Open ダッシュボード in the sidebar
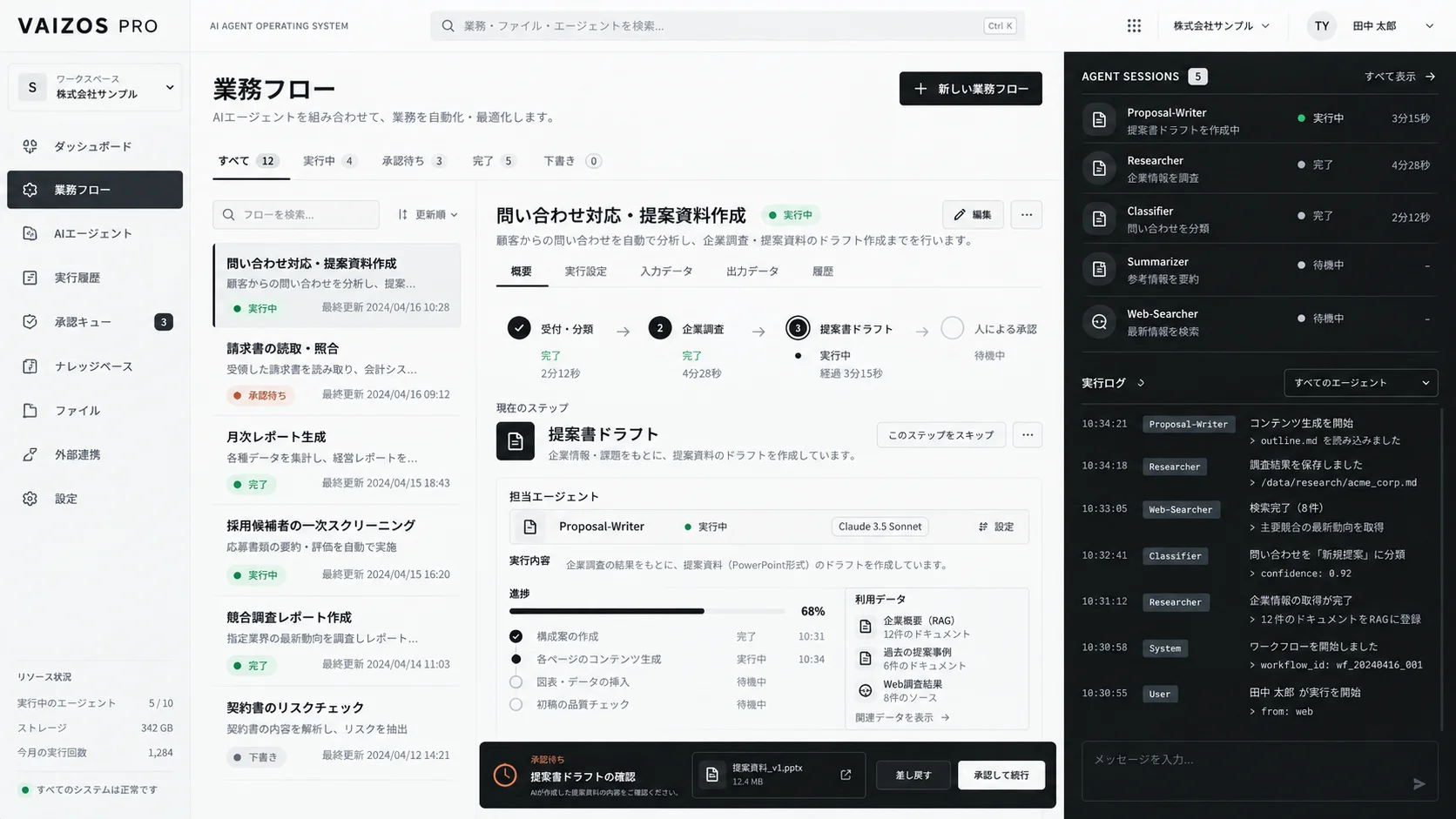 [x=95, y=146]
